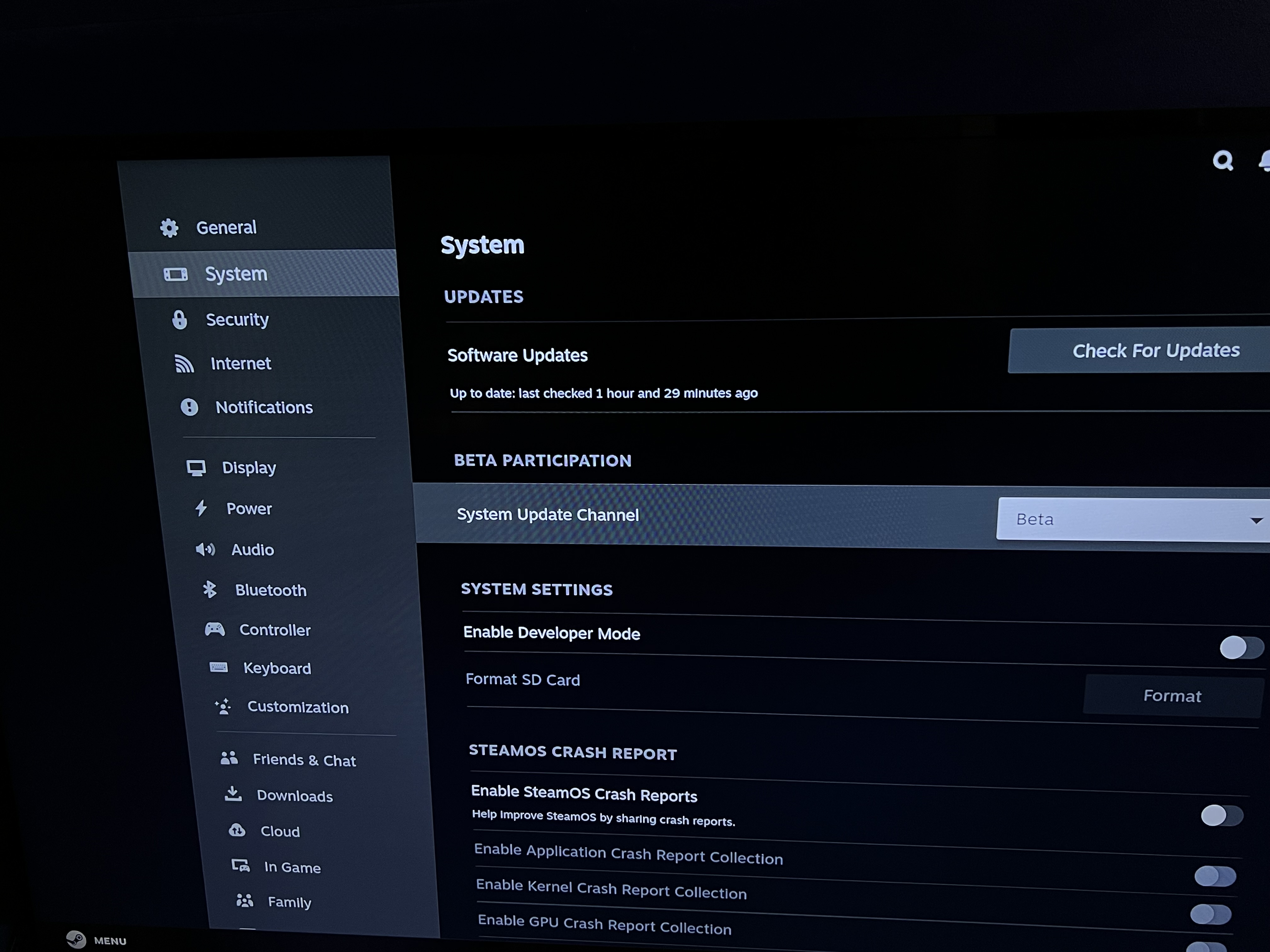Click the Audio speaker icon

click(205, 549)
